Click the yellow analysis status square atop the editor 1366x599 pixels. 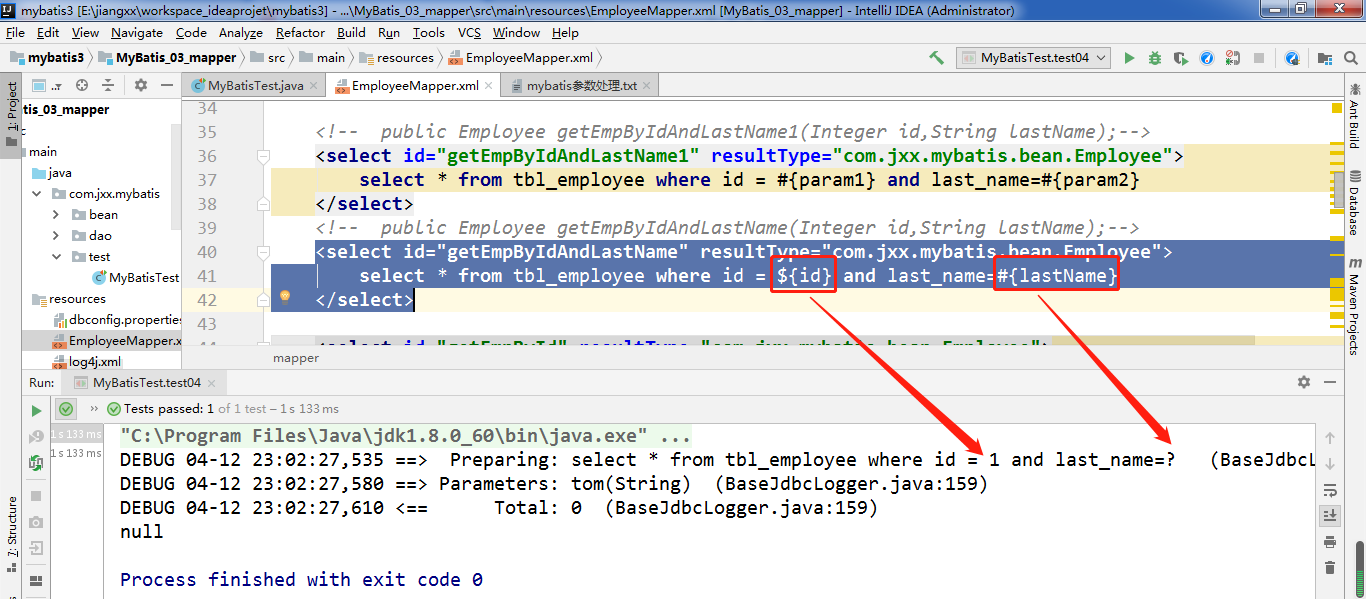click(1336, 108)
